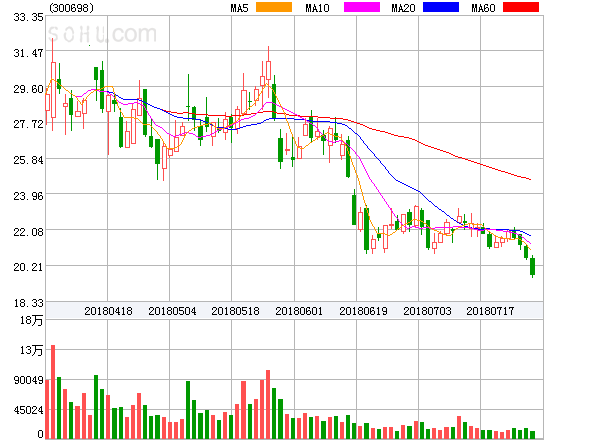Click the tallest red volume bar
The image size is (600, 440).
click(x=53, y=392)
